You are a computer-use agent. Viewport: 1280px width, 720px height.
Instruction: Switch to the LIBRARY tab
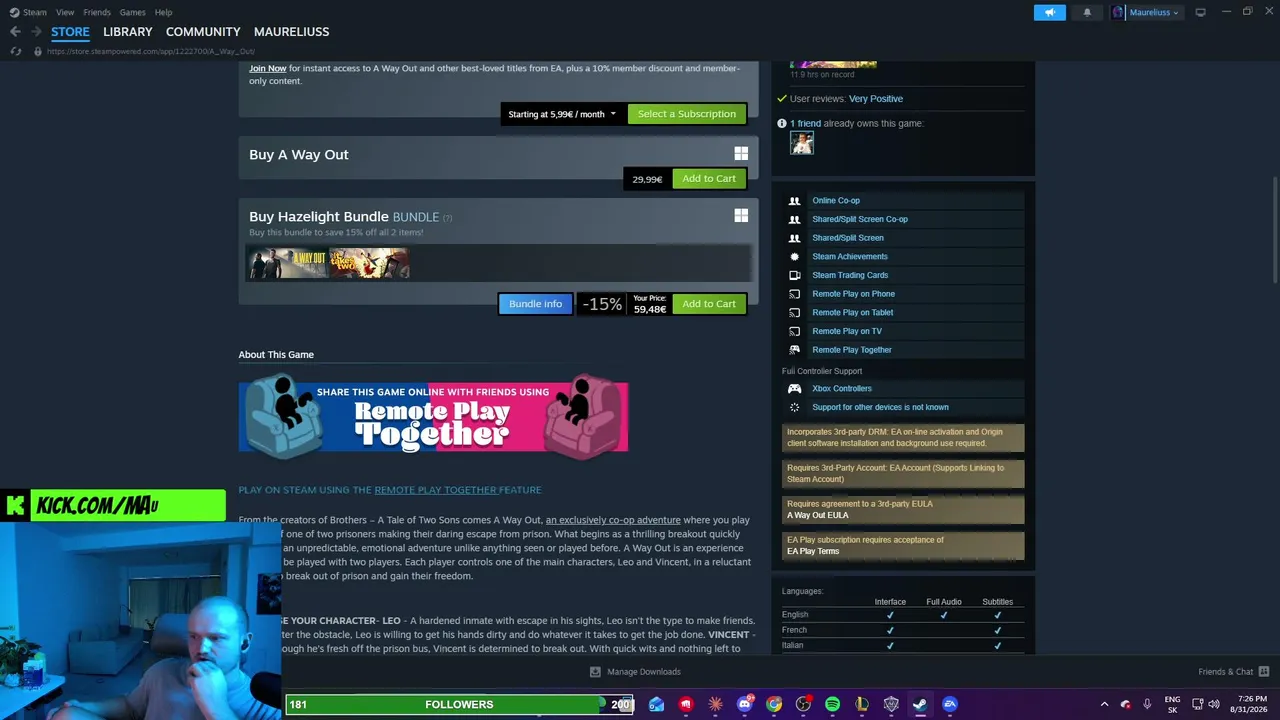[128, 32]
